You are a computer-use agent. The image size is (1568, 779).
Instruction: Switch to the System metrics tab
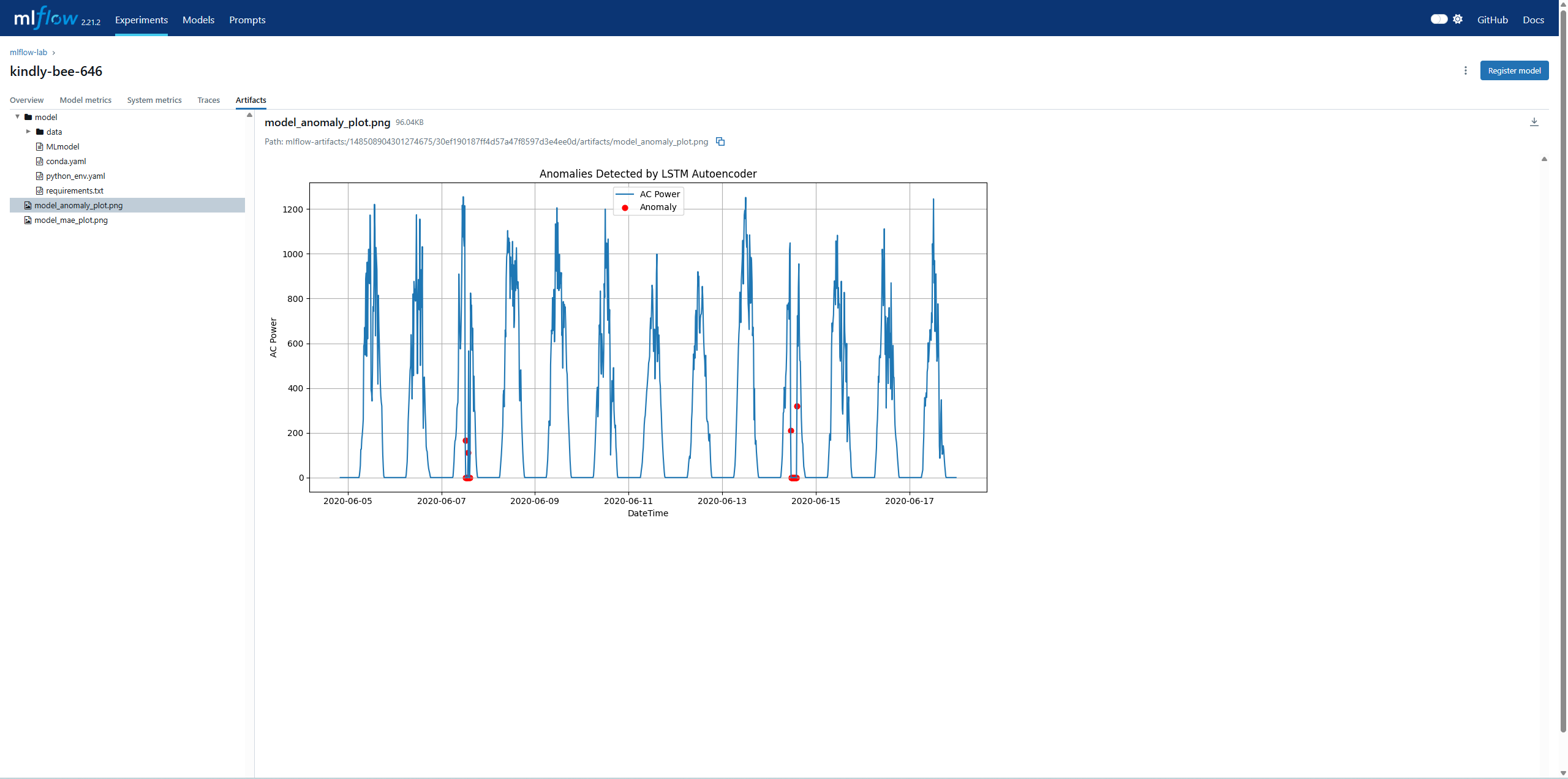pyautogui.click(x=154, y=100)
